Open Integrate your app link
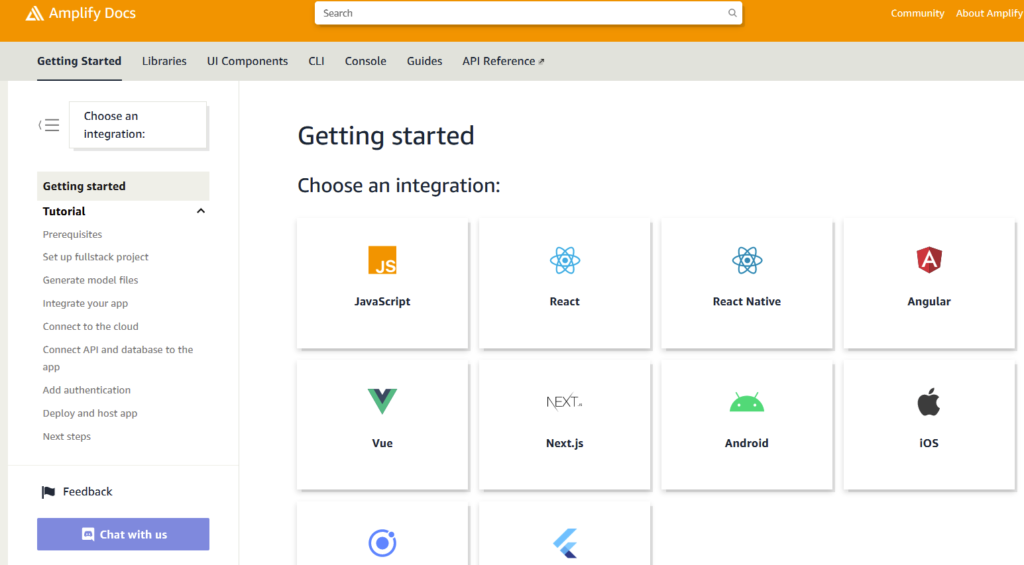 pos(85,303)
